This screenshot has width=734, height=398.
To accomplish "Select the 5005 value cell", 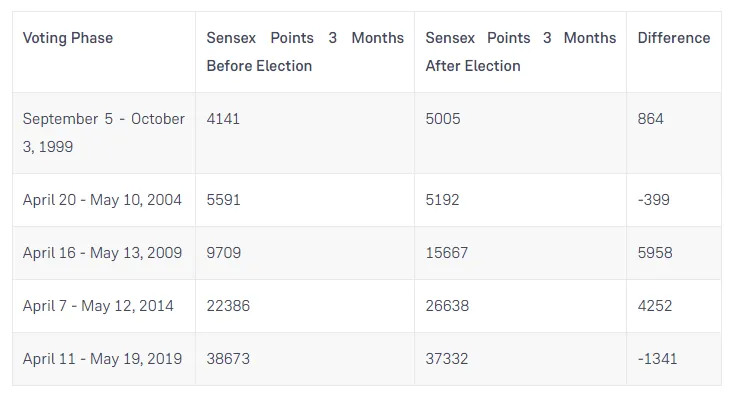I will tap(443, 119).
